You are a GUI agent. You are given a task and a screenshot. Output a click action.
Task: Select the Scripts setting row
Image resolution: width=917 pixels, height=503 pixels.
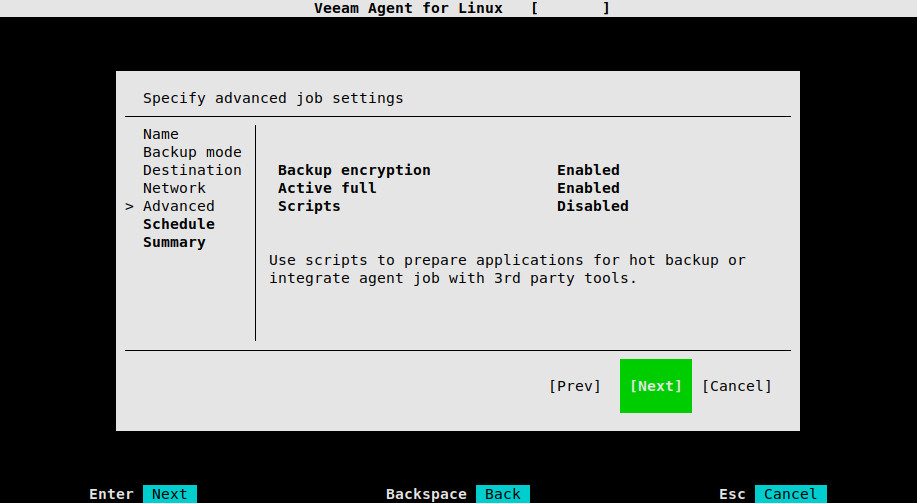click(453, 206)
